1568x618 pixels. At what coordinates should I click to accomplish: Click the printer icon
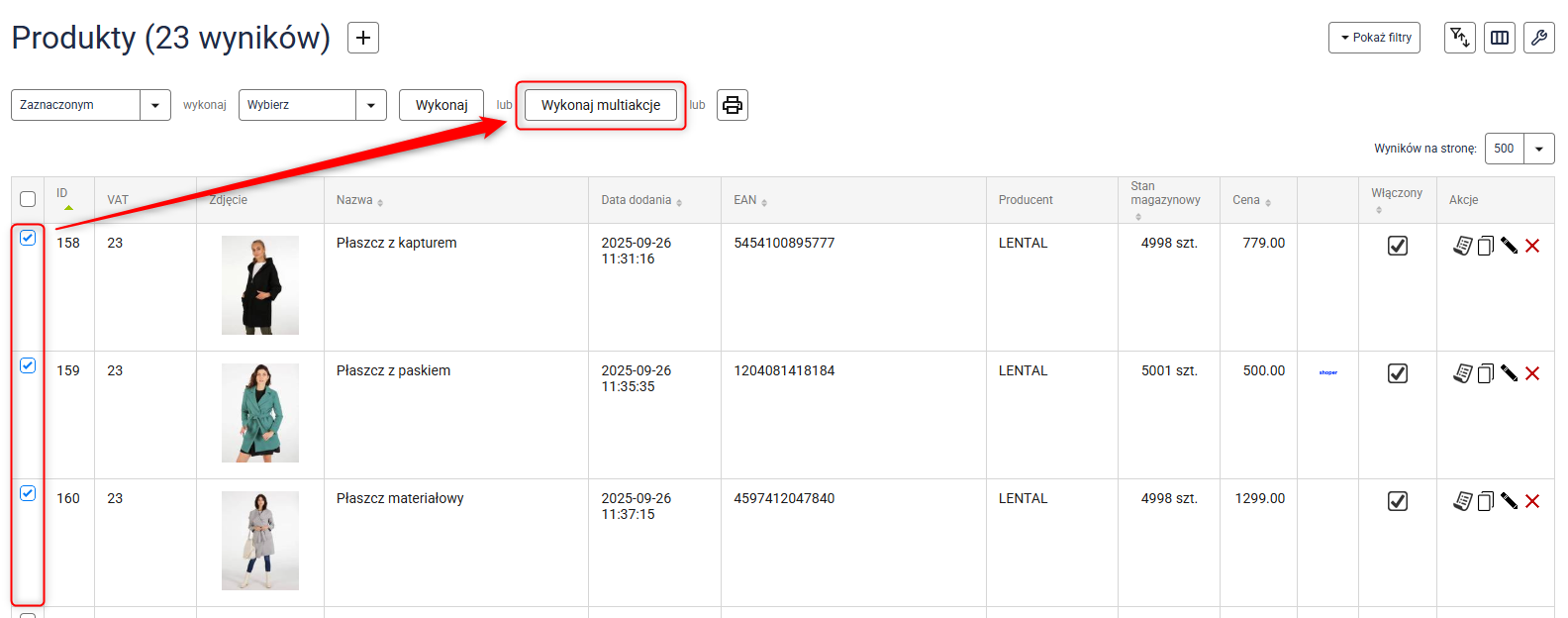click(x=733, y=105)
